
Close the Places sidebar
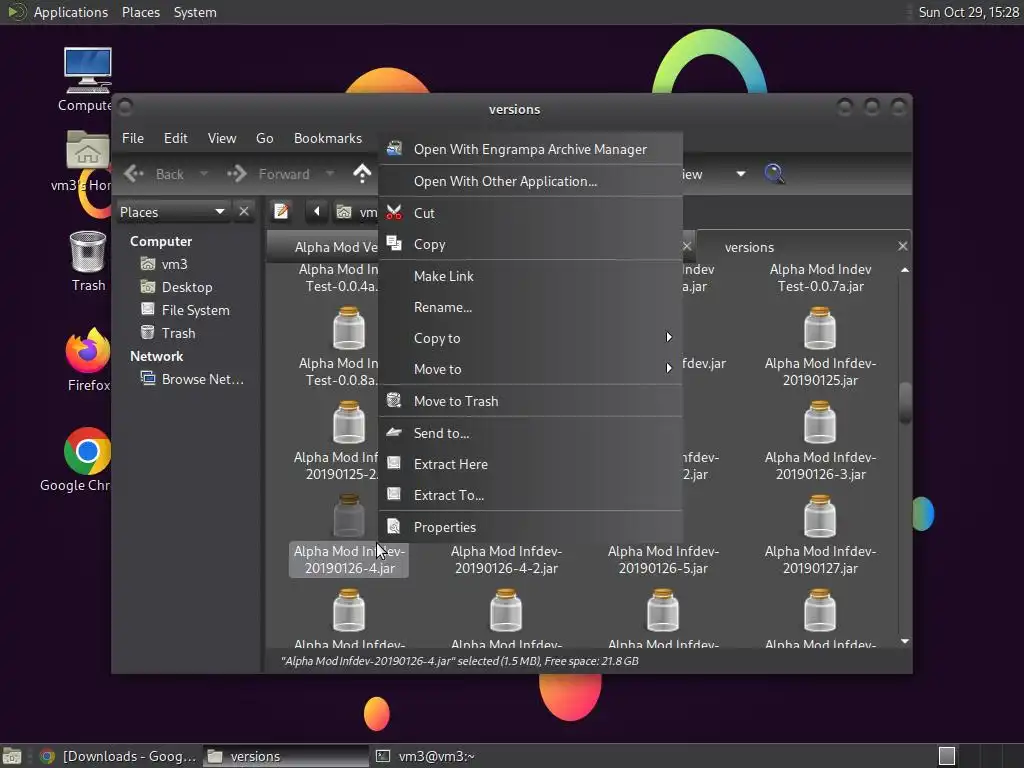(244, 212)
